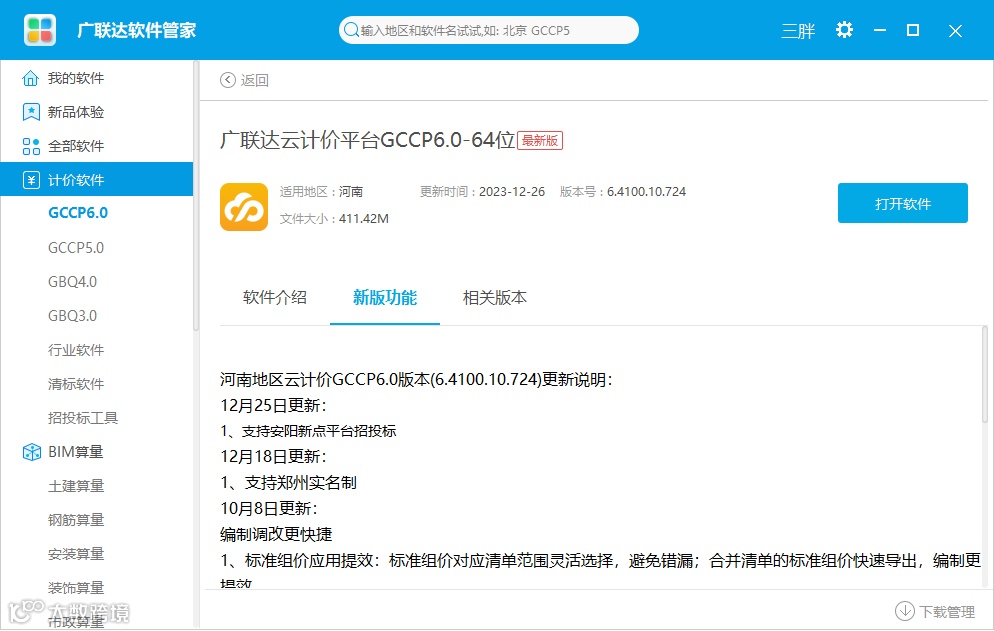
Task: Select 计价软件 category in sidebar
Action: pyautogui.click(x=96, y=179)
